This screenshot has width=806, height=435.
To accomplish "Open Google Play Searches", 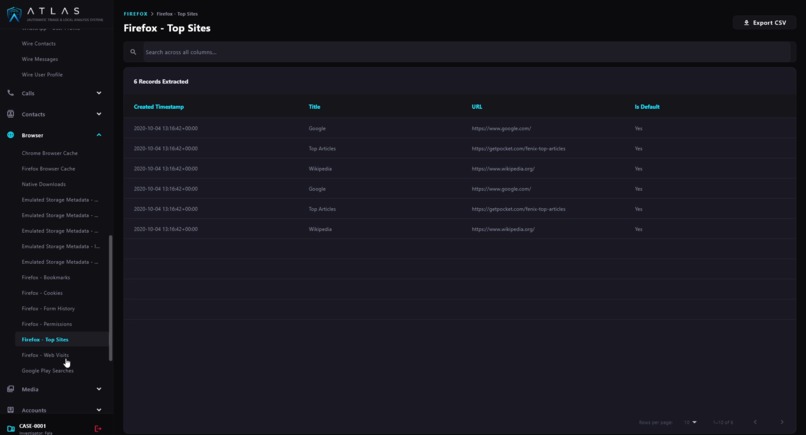I will pos(47,371).
